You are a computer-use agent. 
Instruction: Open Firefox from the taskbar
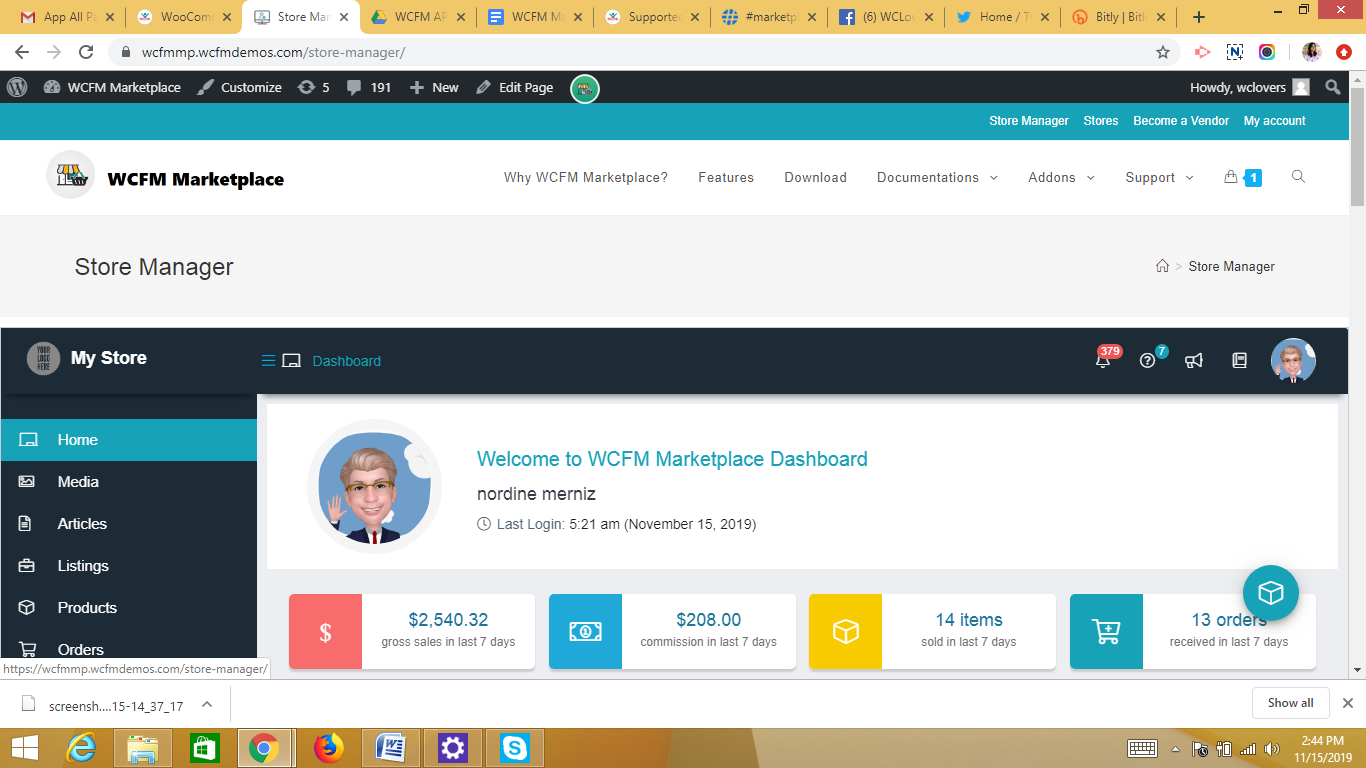tap(328, 748)
